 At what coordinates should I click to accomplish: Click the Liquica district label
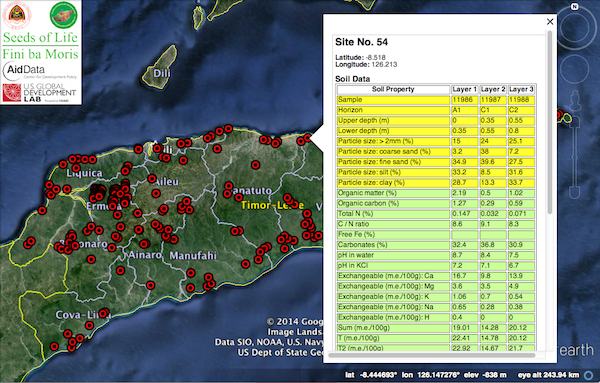click(85, 173)
